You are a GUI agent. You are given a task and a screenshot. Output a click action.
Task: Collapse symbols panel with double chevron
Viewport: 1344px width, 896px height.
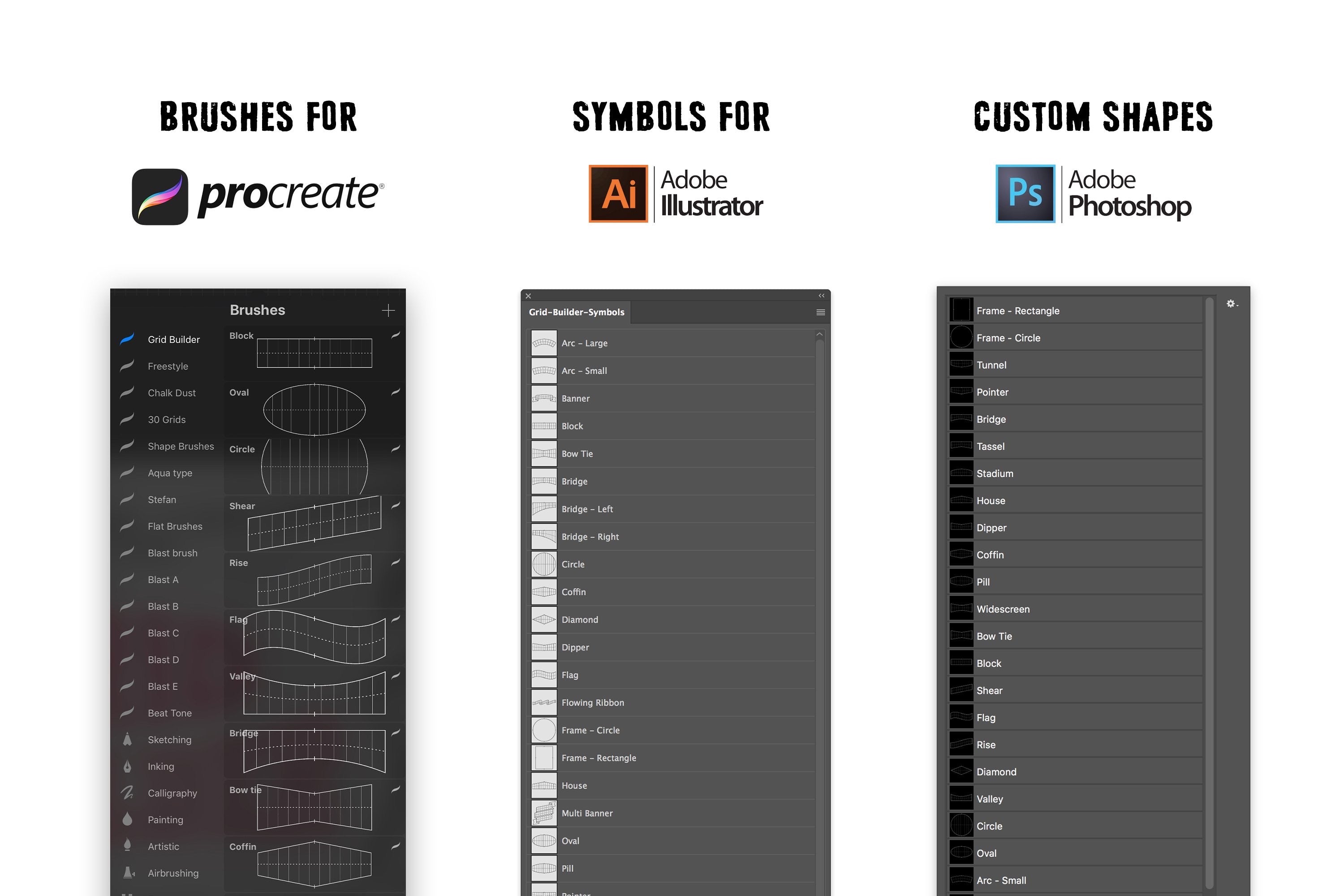[822, 296]
